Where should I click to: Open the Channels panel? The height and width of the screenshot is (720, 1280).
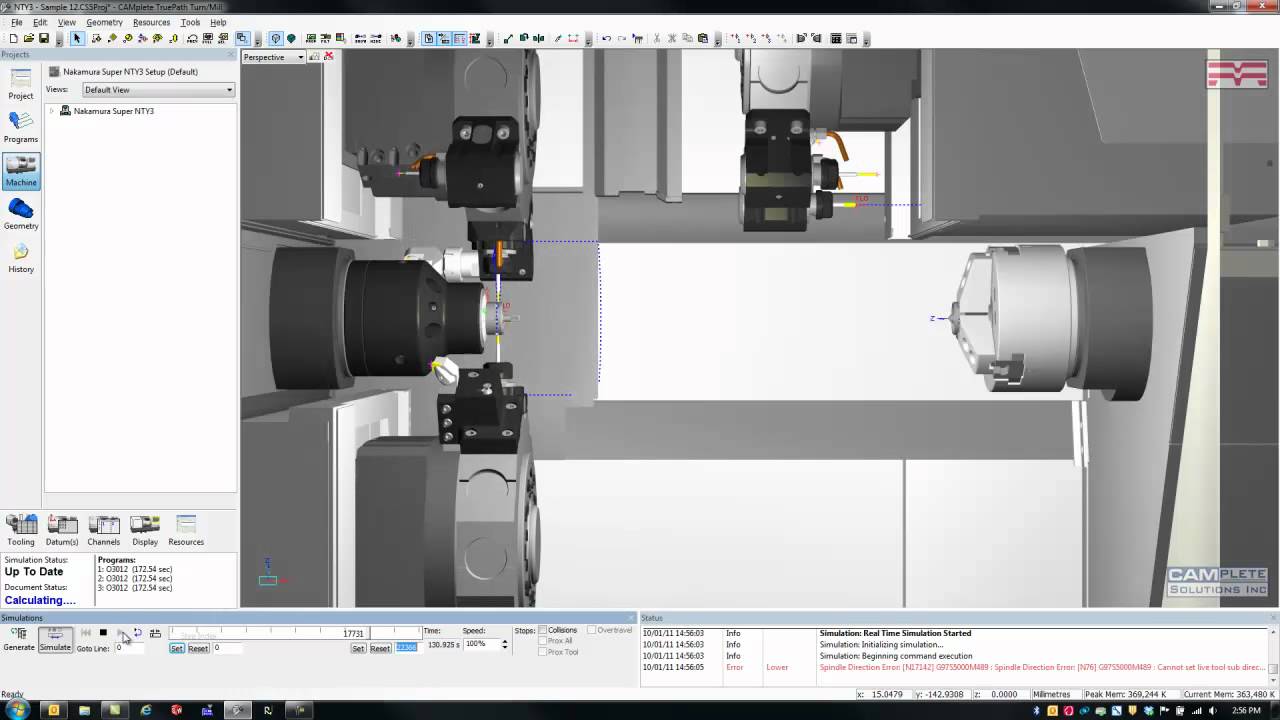104,530
